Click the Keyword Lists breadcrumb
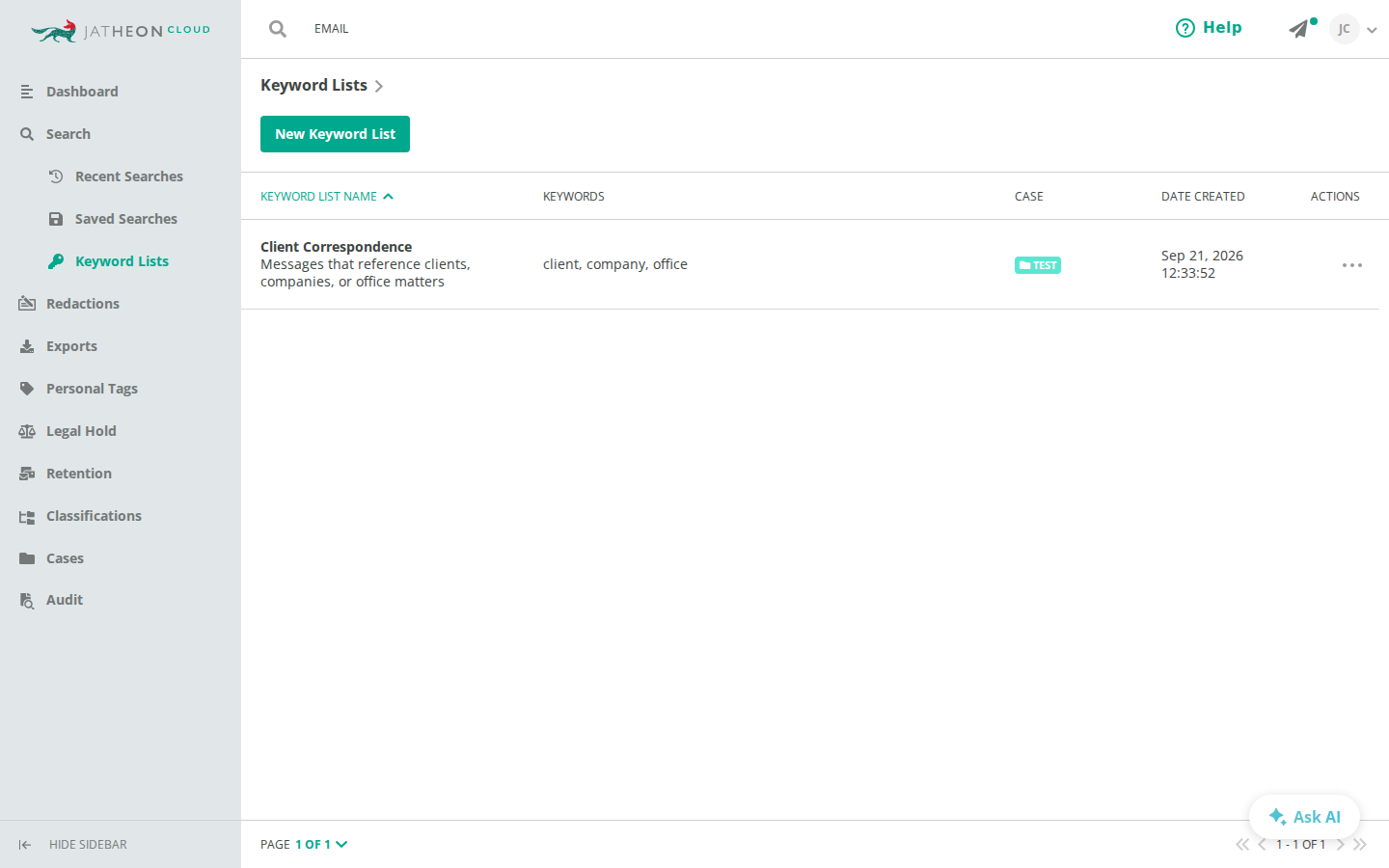 tap(313, 85)
